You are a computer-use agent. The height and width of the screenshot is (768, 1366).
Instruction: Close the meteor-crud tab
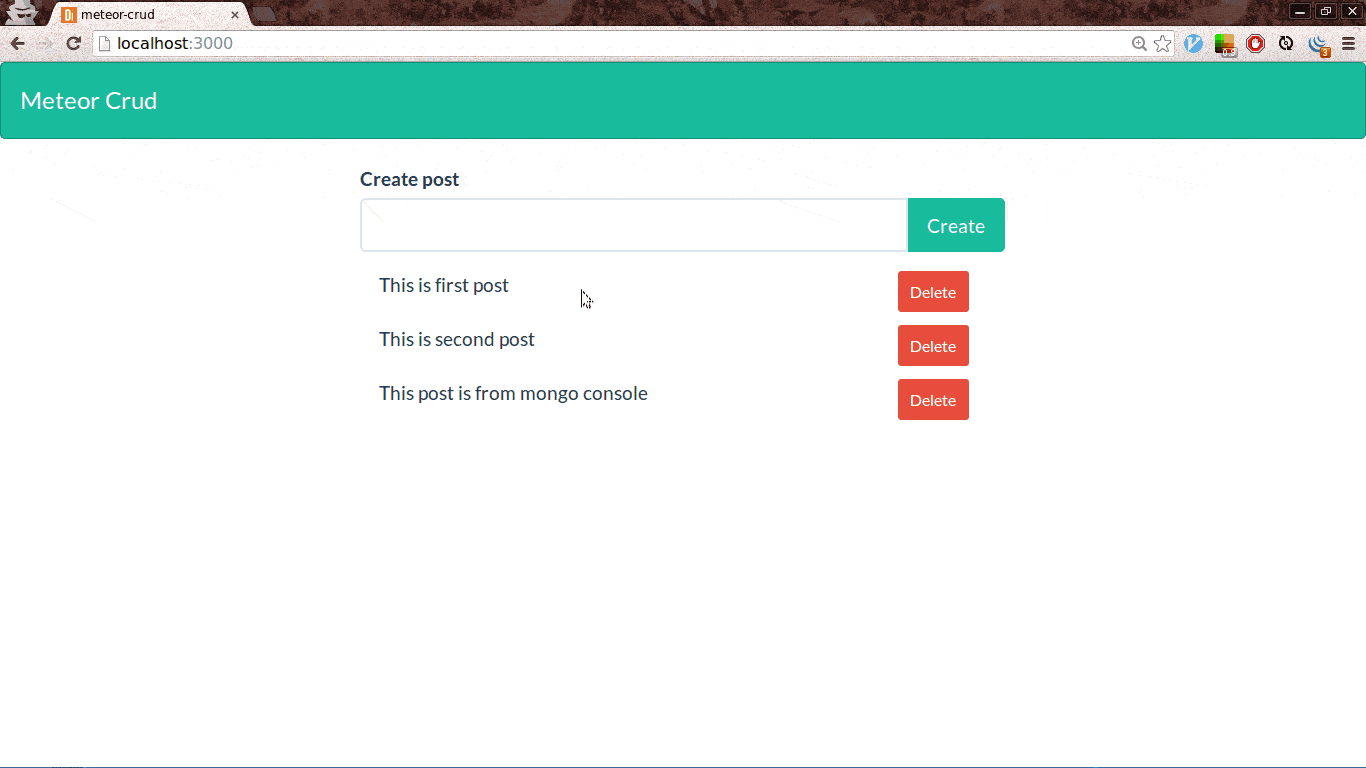[235, 15]
